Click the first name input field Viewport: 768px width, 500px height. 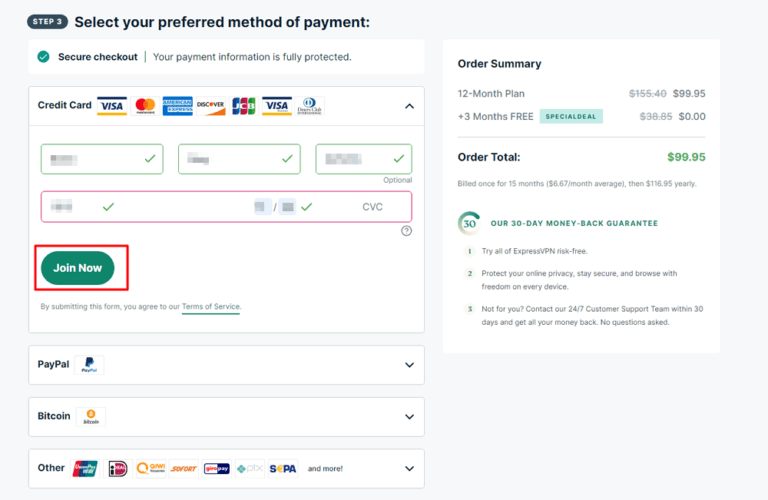[x=100, y=159]
